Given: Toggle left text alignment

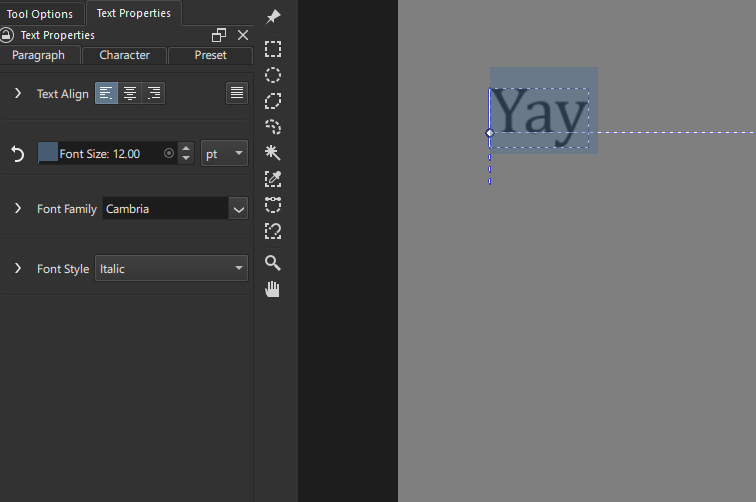Looking at the screenshot, I should point(106,93).
